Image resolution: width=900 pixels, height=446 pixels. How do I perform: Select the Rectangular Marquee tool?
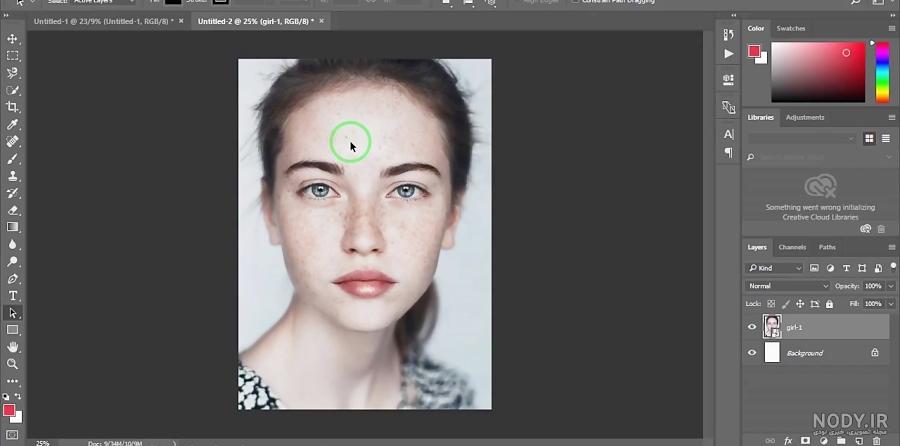point(12,56)
